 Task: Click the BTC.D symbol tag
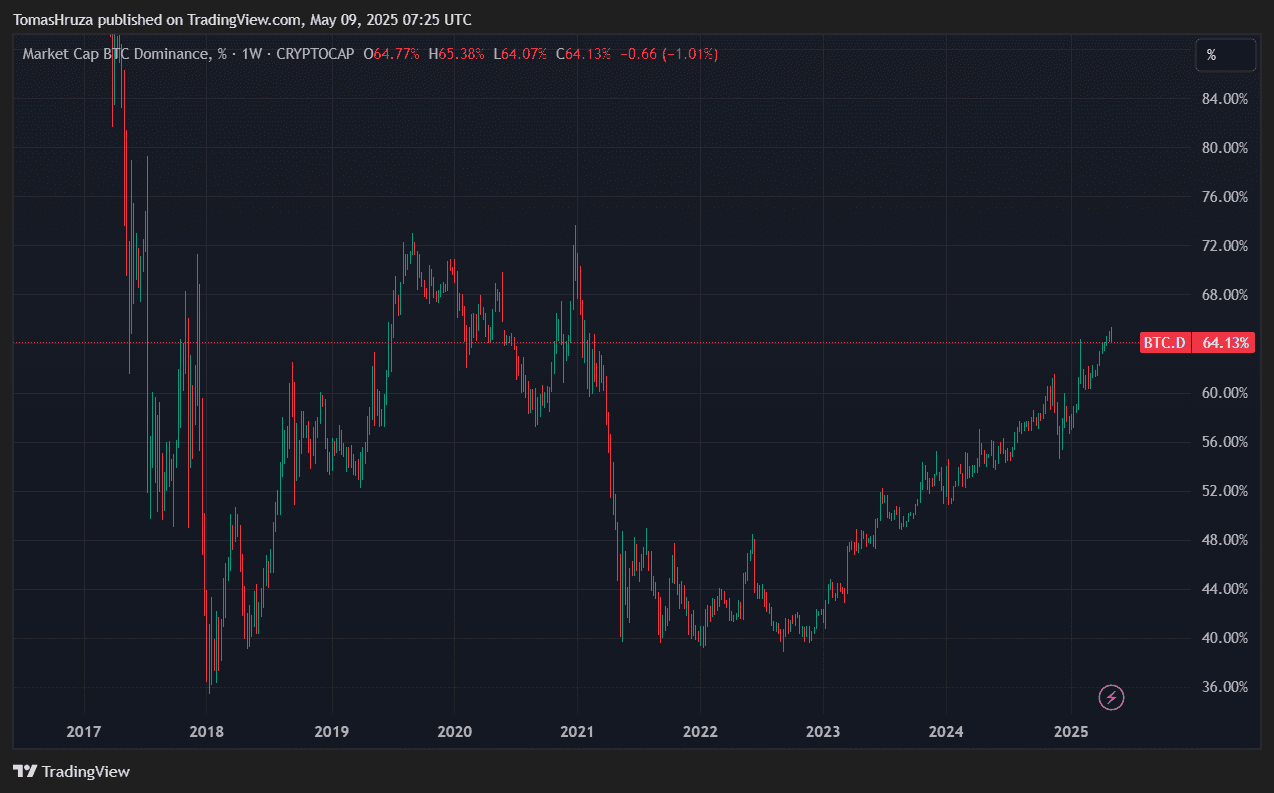click(x=1165, y=343)
